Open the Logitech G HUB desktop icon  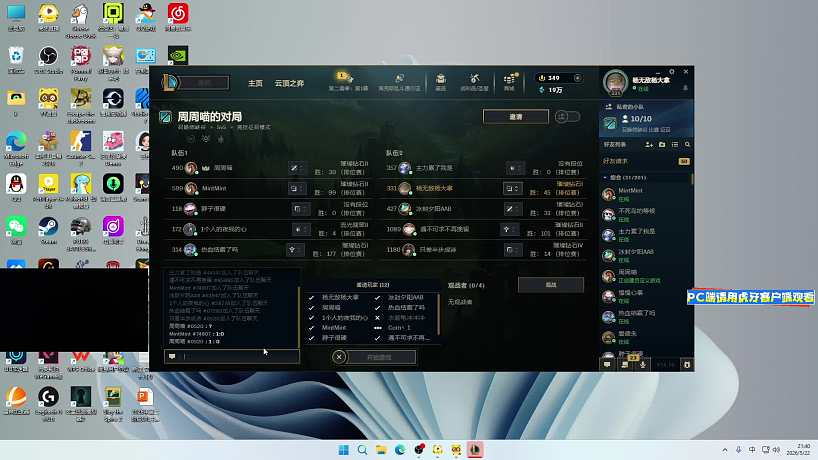pos(48,402)
